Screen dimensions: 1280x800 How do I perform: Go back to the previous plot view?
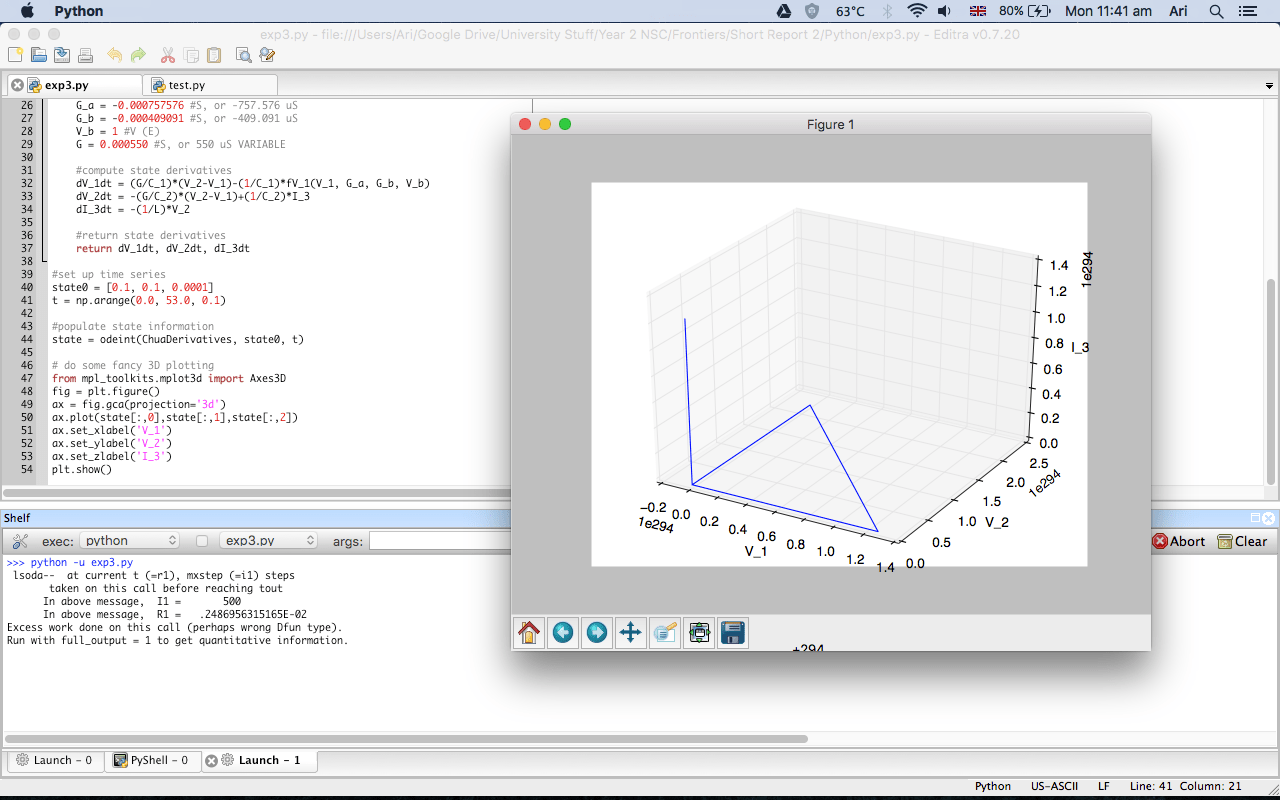pos(563,632)
